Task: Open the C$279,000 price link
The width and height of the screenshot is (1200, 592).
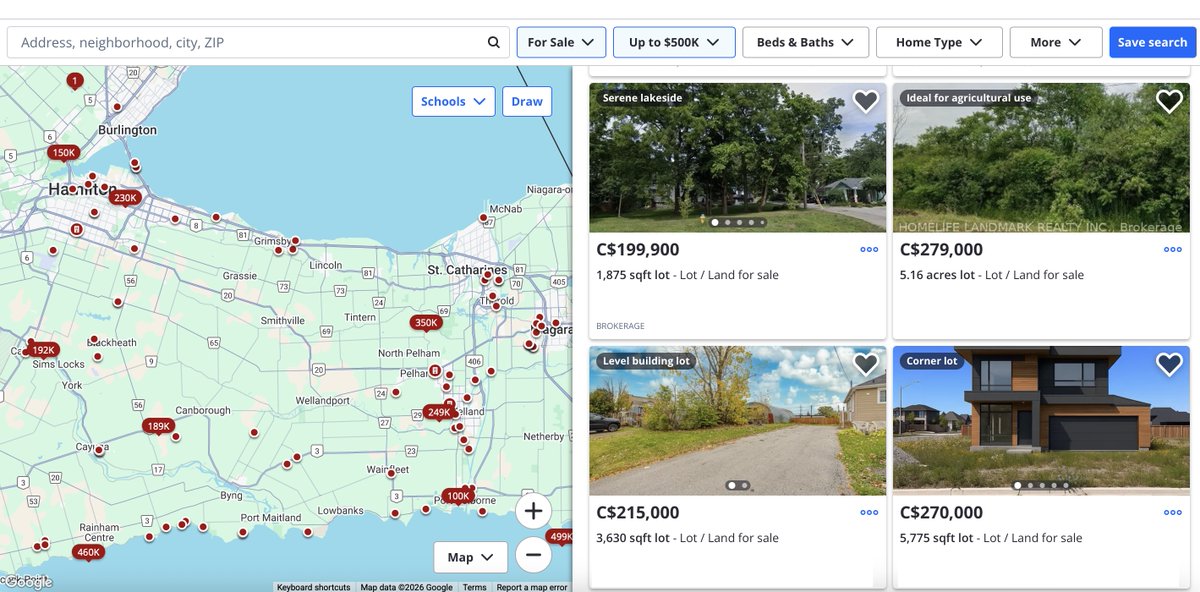Action: (941, 250)
